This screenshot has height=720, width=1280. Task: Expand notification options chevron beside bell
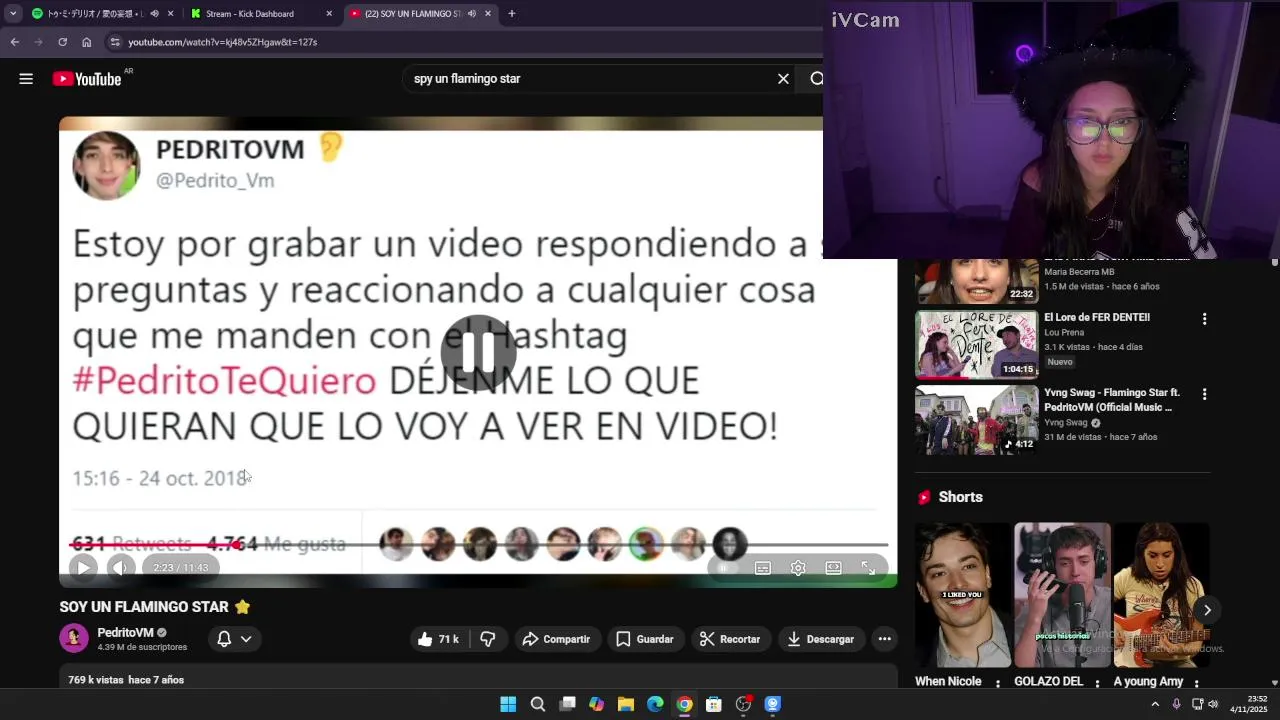click(x=246, y=639)
